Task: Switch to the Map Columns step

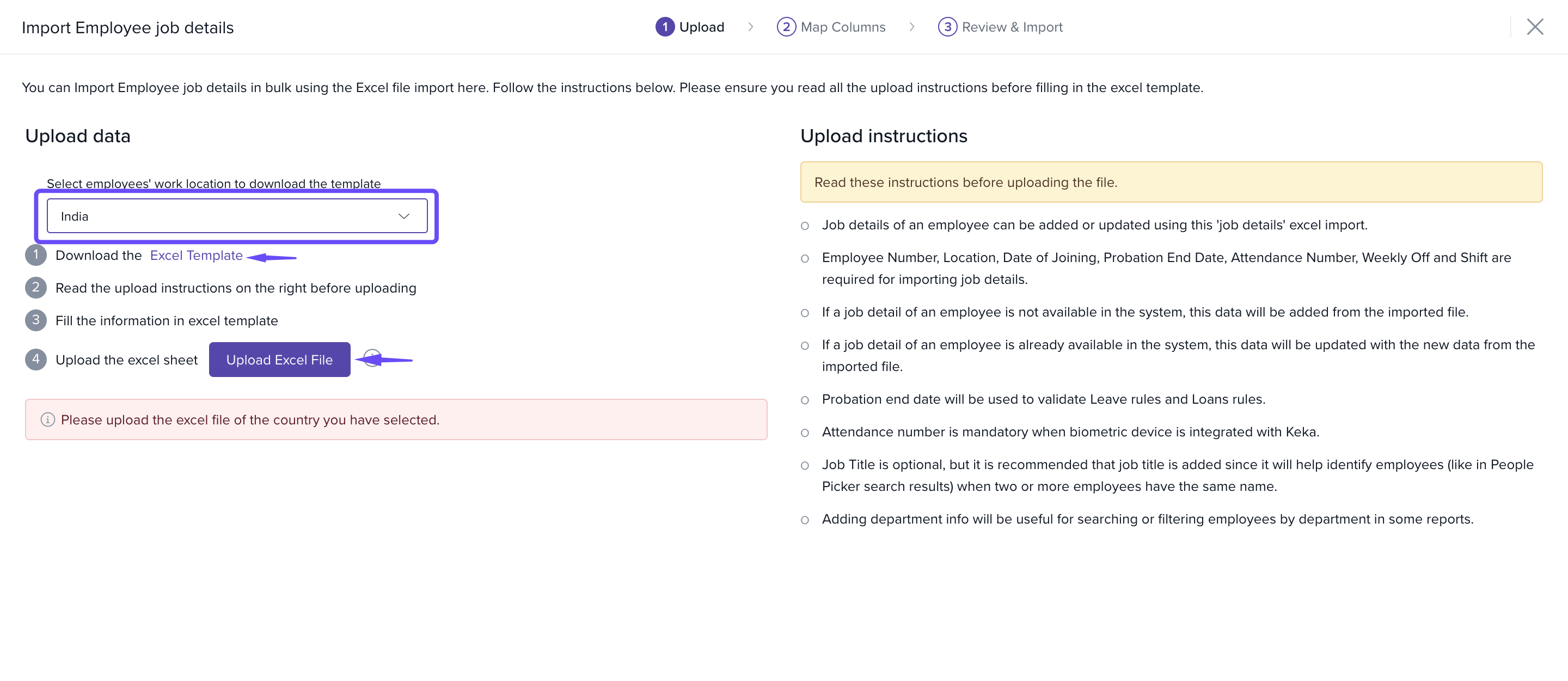Action: point(842,27)
